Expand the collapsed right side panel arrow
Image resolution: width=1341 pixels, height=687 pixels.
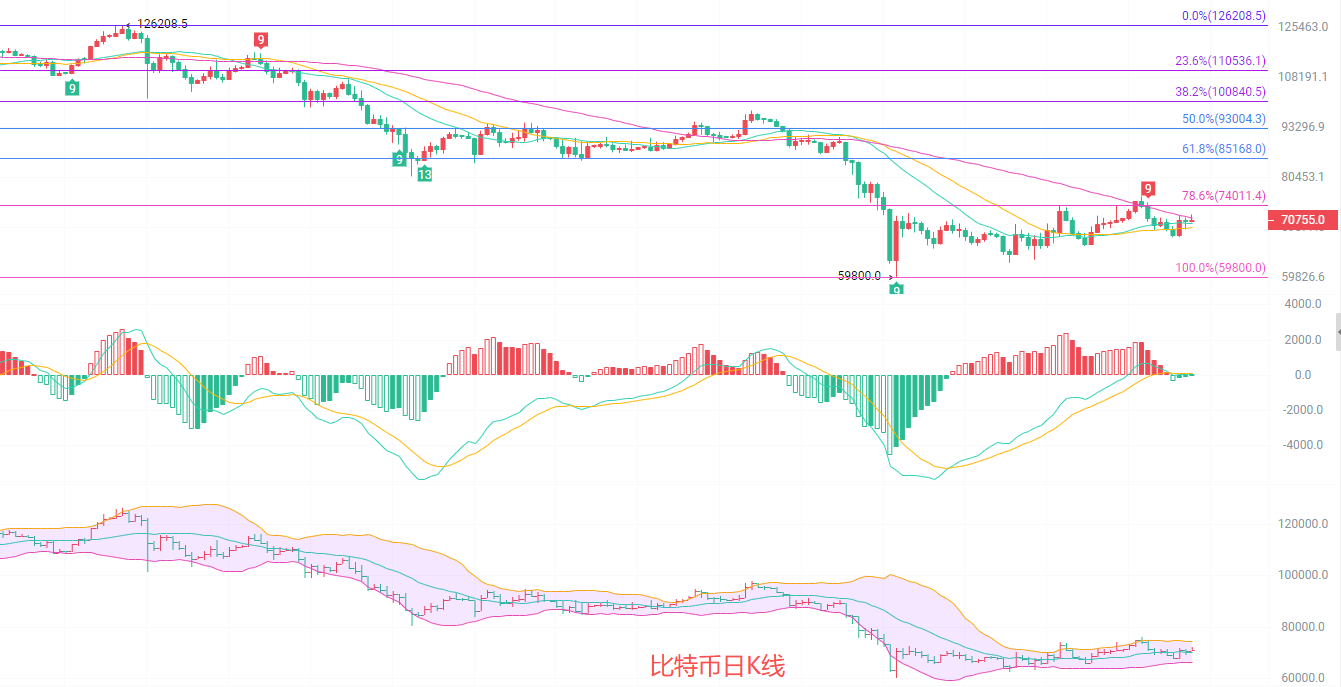pos(1336,331)
